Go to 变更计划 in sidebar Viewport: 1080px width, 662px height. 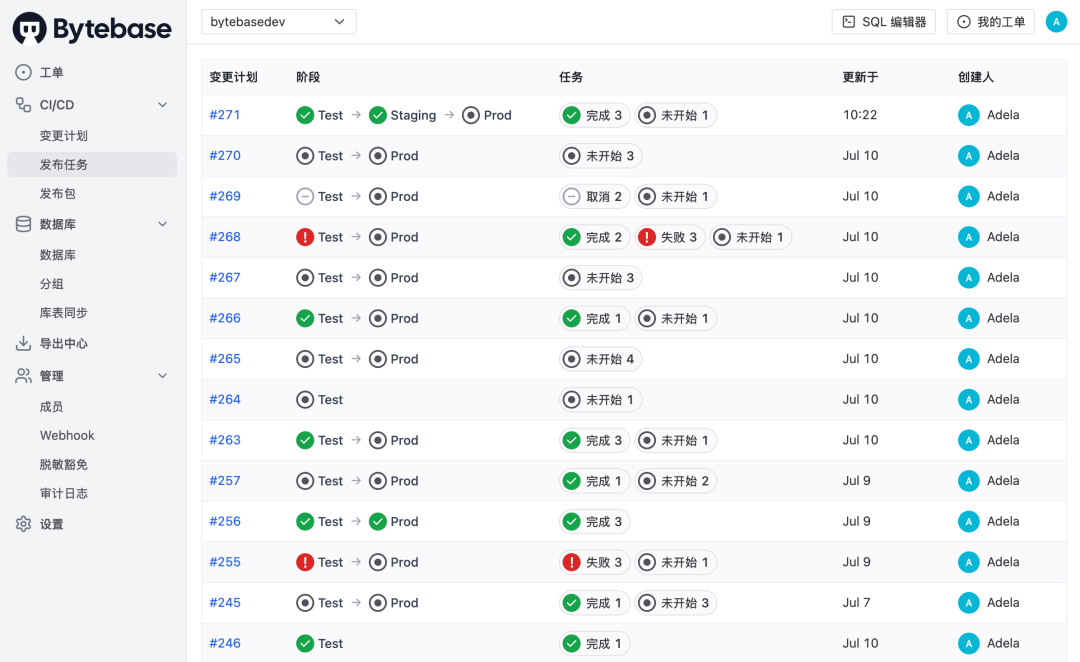point(64,136)
